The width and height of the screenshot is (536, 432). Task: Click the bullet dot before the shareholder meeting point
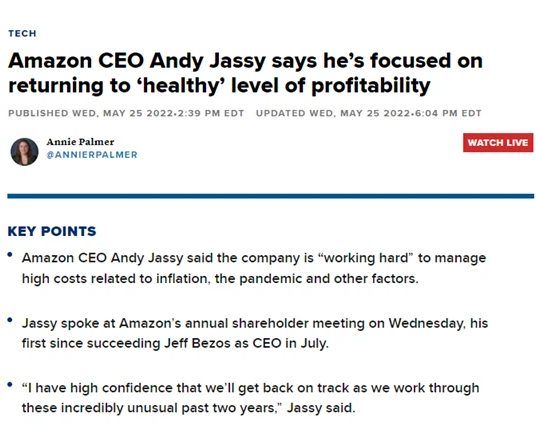click(x=10, y=320)
